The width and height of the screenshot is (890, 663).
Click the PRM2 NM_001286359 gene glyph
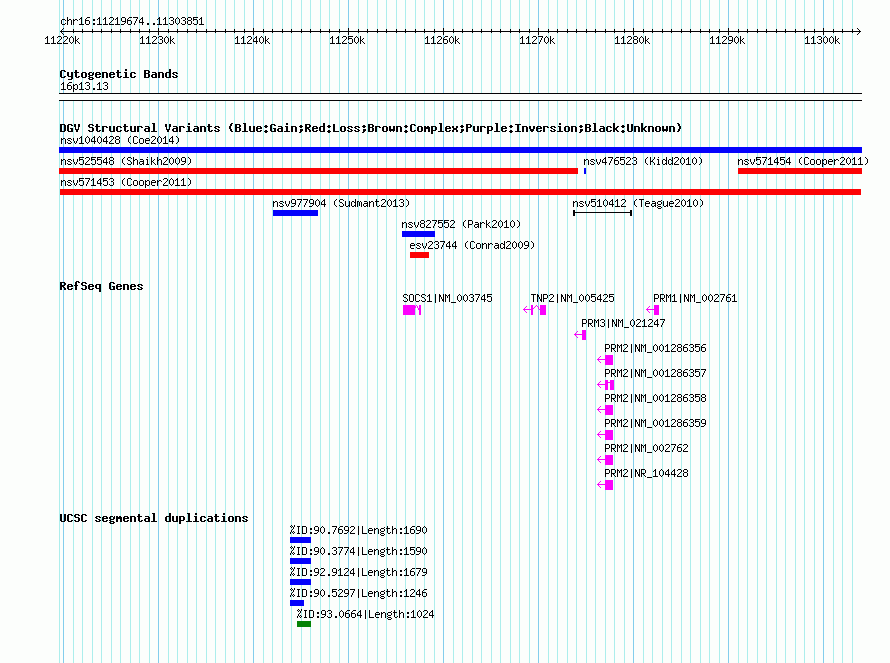605,435
